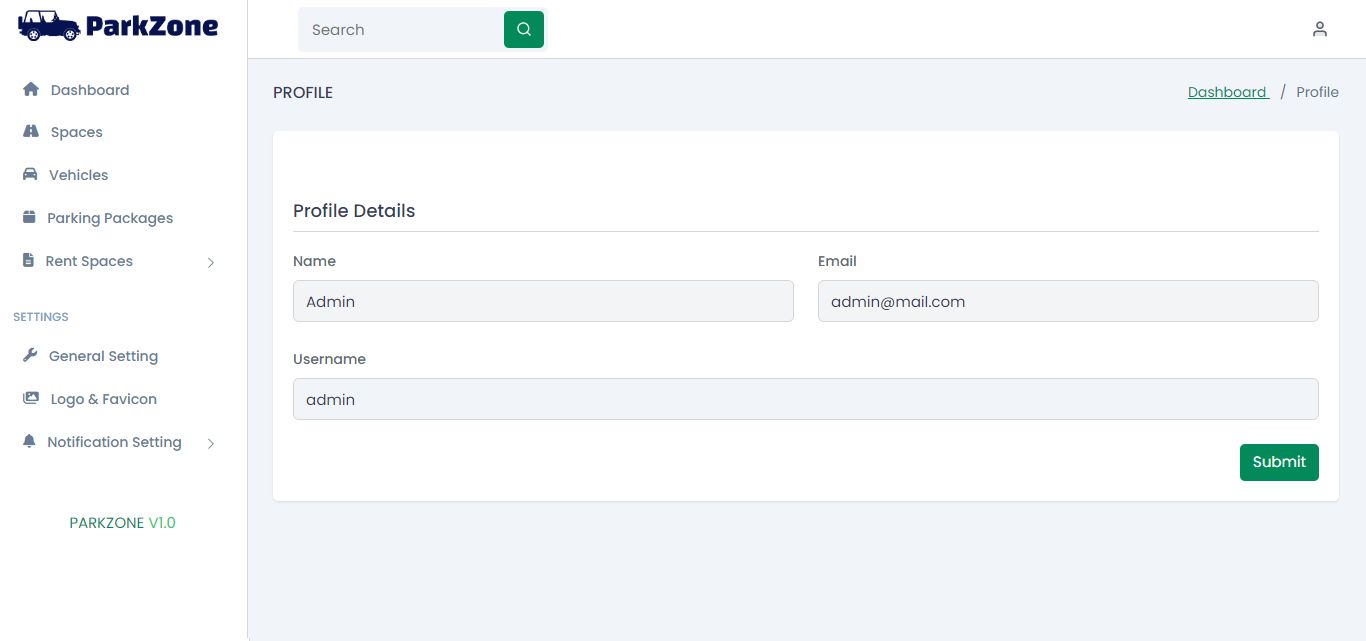1366x641 pixels.
Task: Open the Rent Spaces submenu
Action: tap(89, 261)
